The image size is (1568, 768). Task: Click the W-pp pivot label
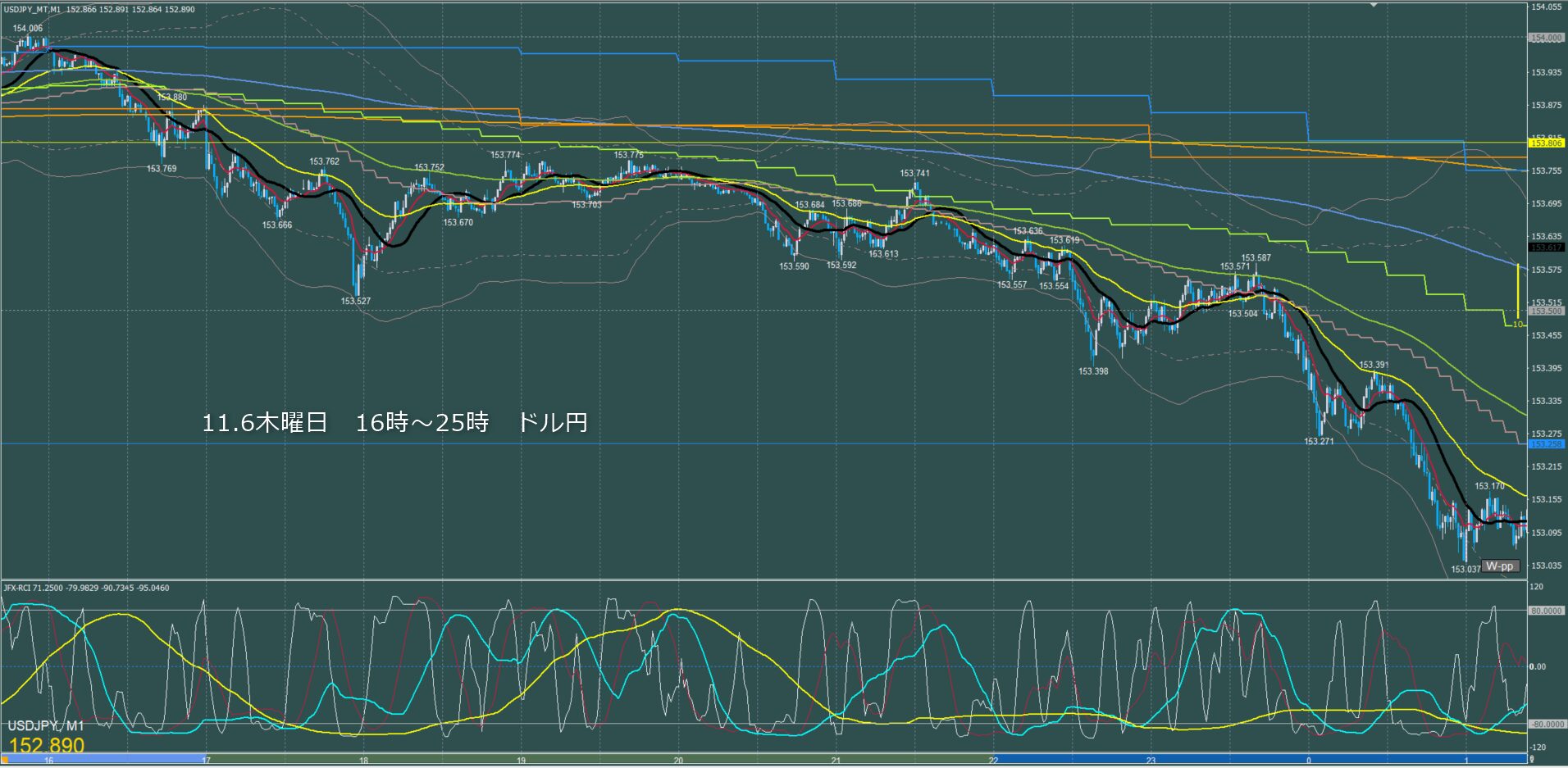click(x=1500, y=566)
